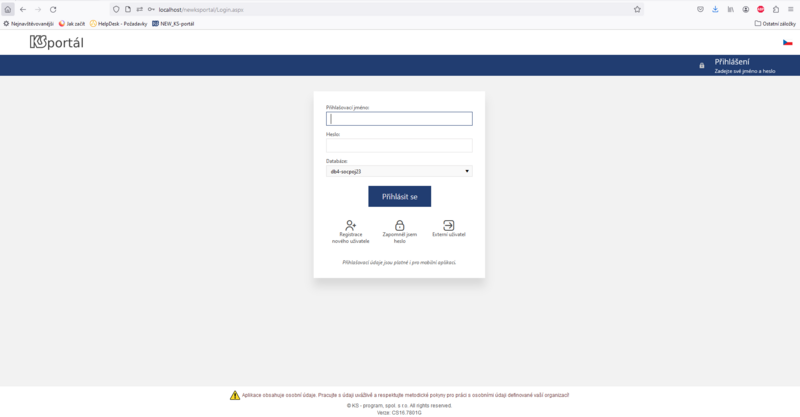Show the site information page icon
Image resolution: width=800 pixels, height=417 pixels.
tap(128, 9)
